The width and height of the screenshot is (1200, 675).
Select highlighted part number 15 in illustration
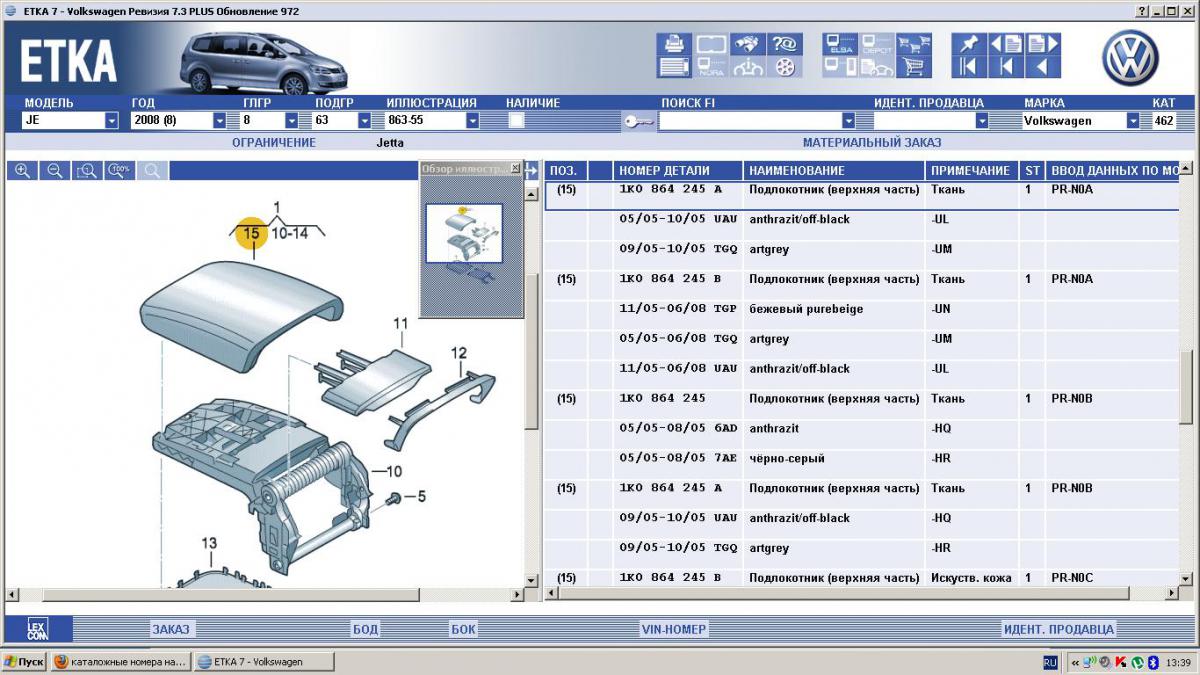pyautogui.click(x=251, y=233)
